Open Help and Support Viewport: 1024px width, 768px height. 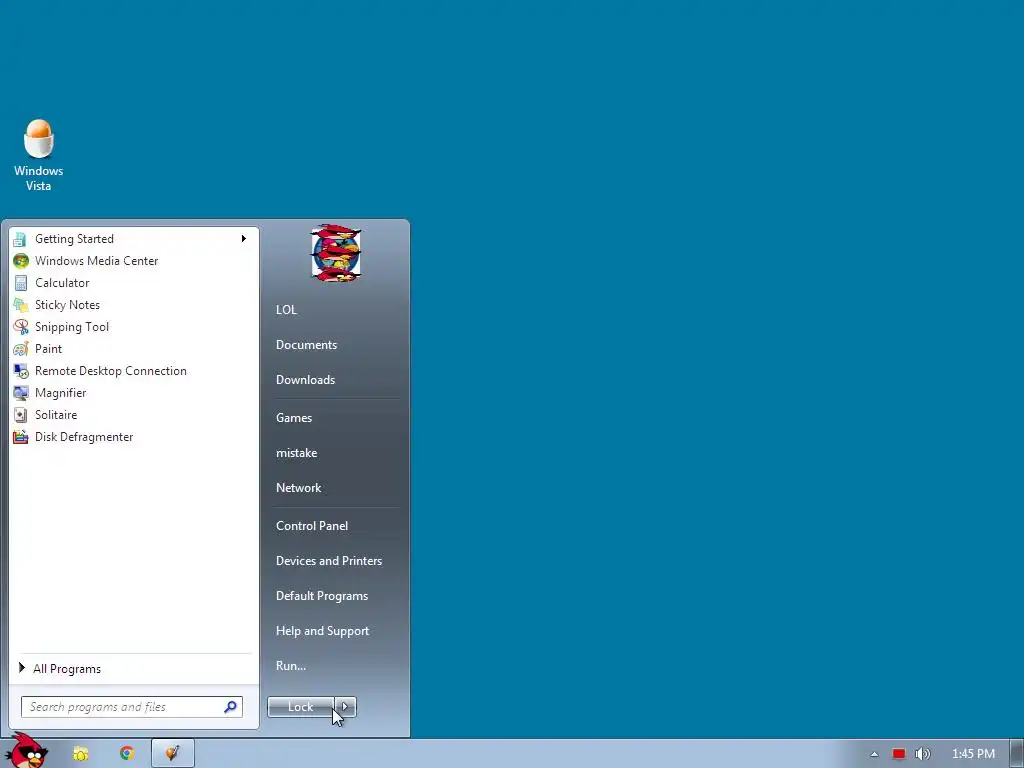[x=322, y=631]
